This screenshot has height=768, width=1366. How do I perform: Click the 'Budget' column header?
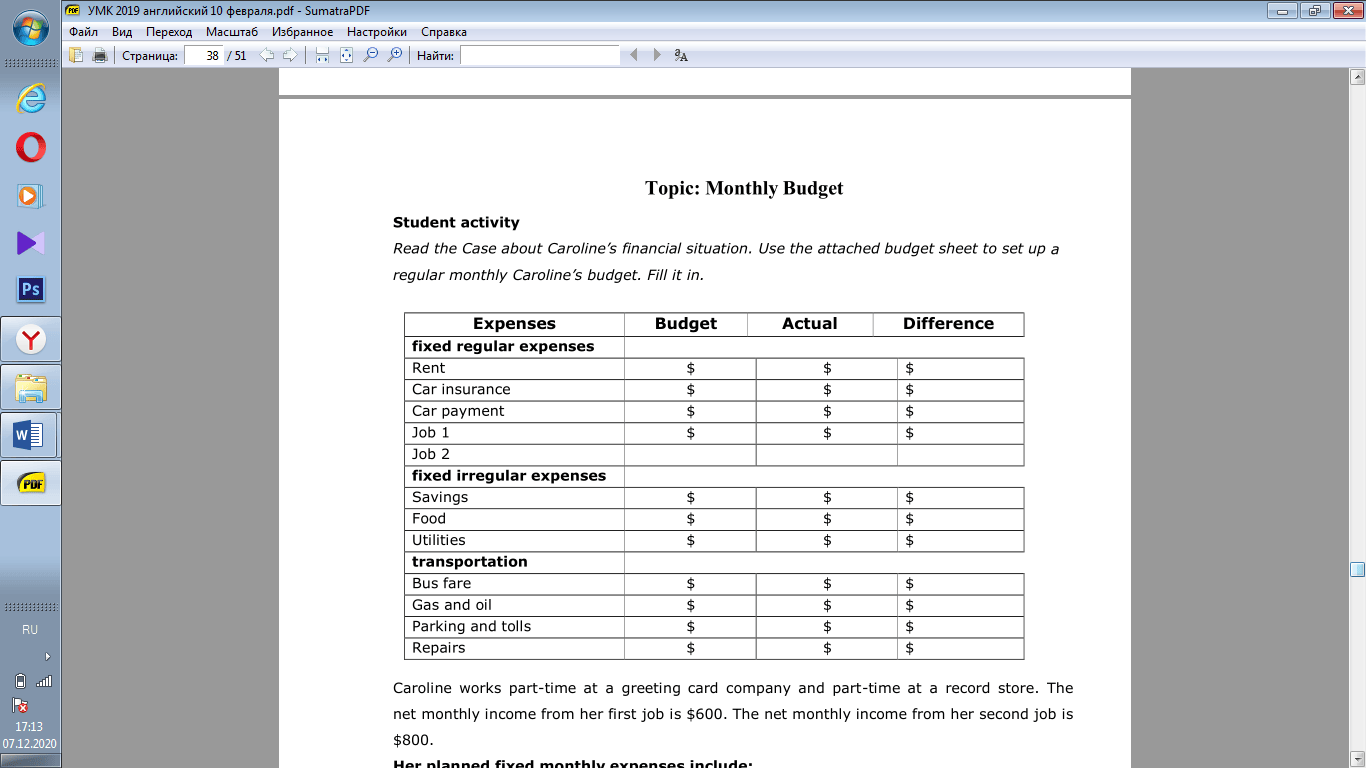coord(686,324)
